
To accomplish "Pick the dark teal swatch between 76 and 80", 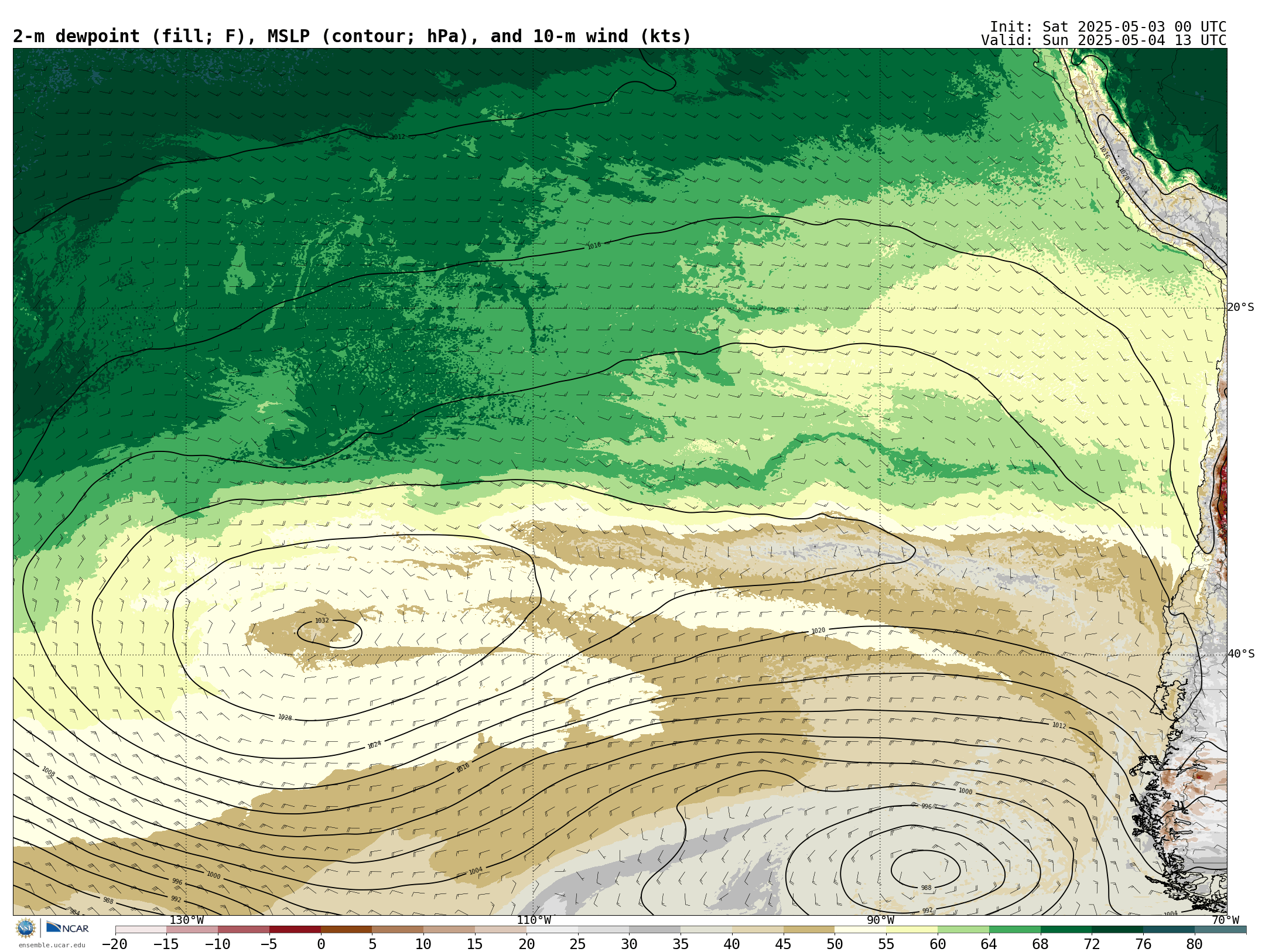I will [x=1169, y=929].
